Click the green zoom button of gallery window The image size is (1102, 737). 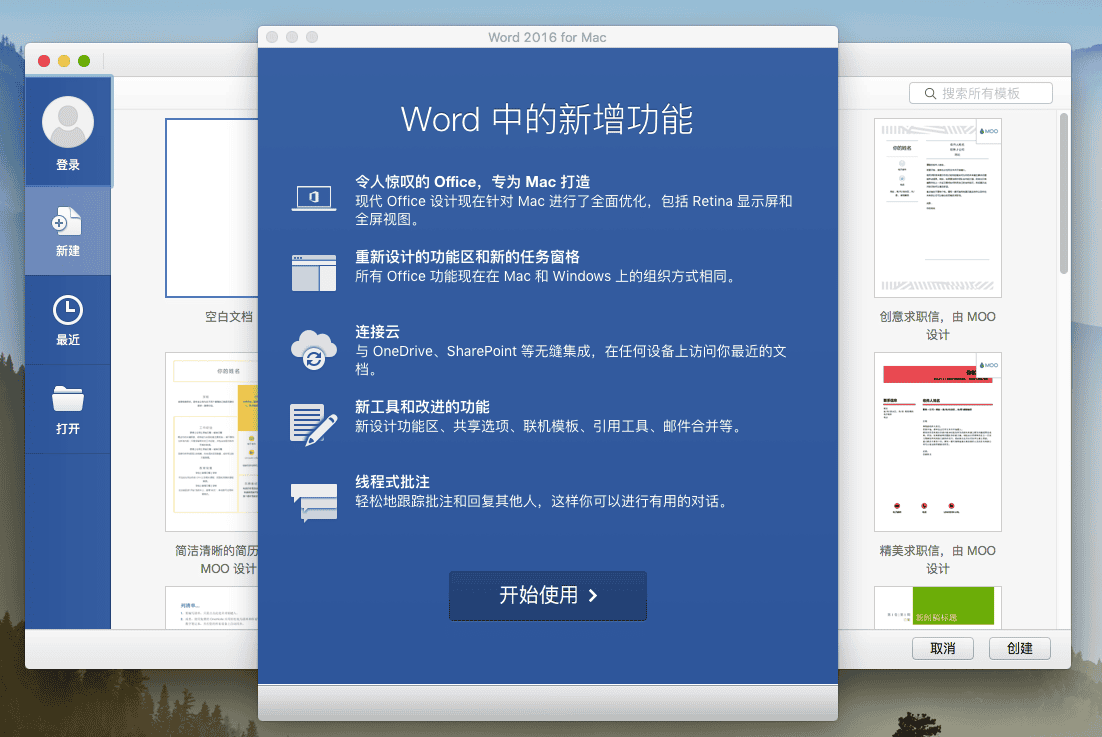click(84, 61)
